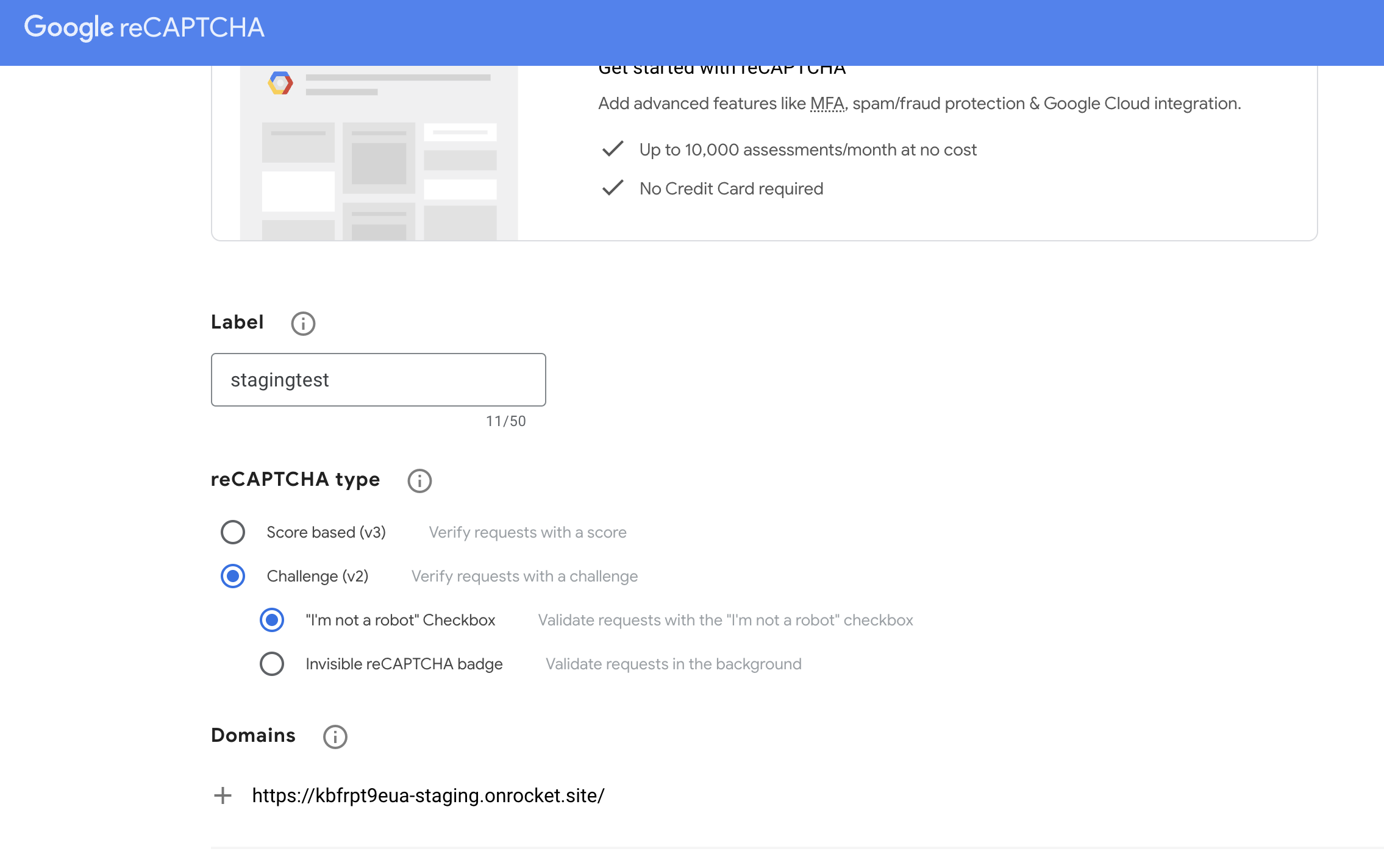This screenshot has width=1384, height=868.
Task: Click the Google reCAPTCHA header logo
Action: pyautogui.click(x=144, y=27)
